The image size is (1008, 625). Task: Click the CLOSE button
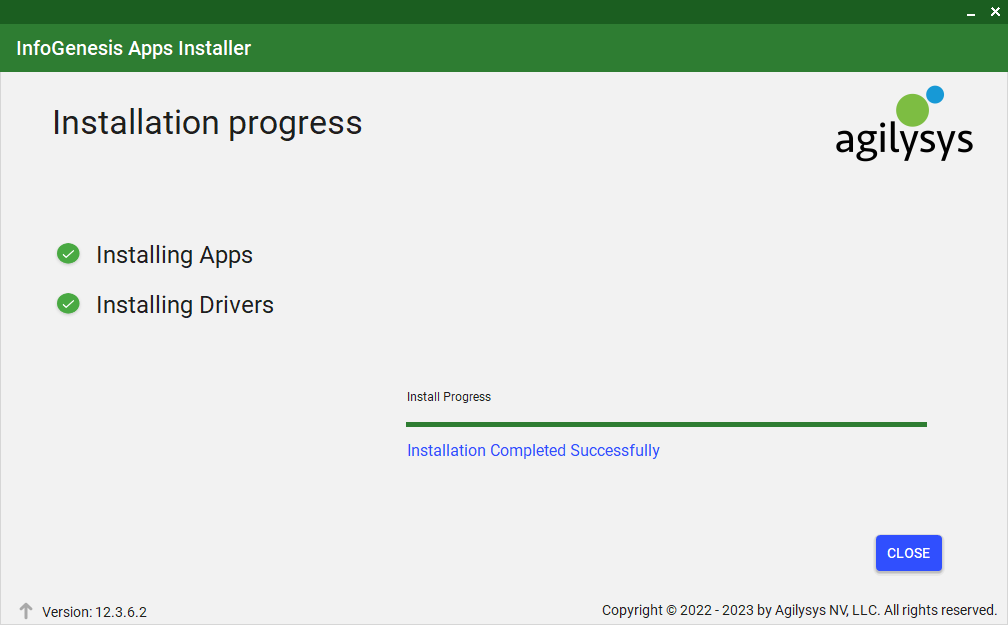(908, 553)
